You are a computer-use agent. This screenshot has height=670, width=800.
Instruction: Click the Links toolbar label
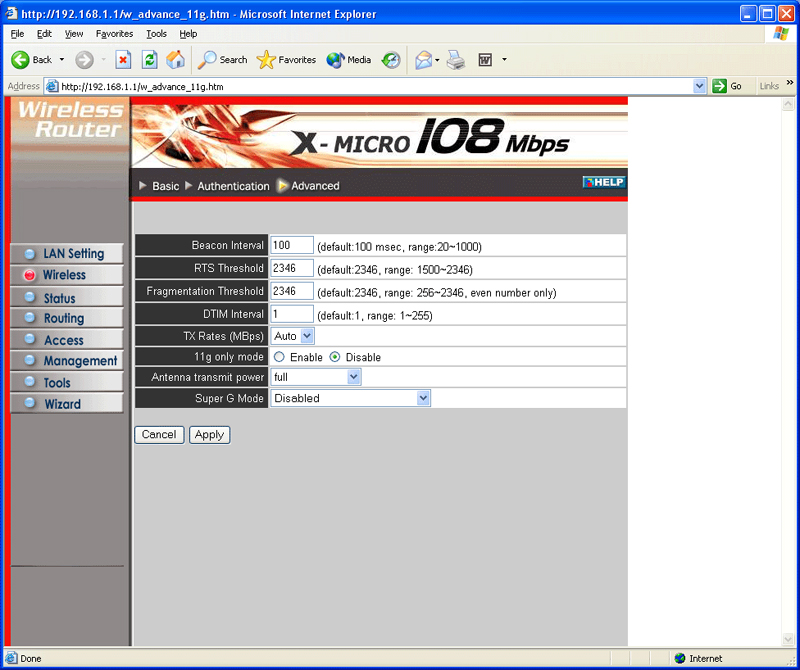769,86
